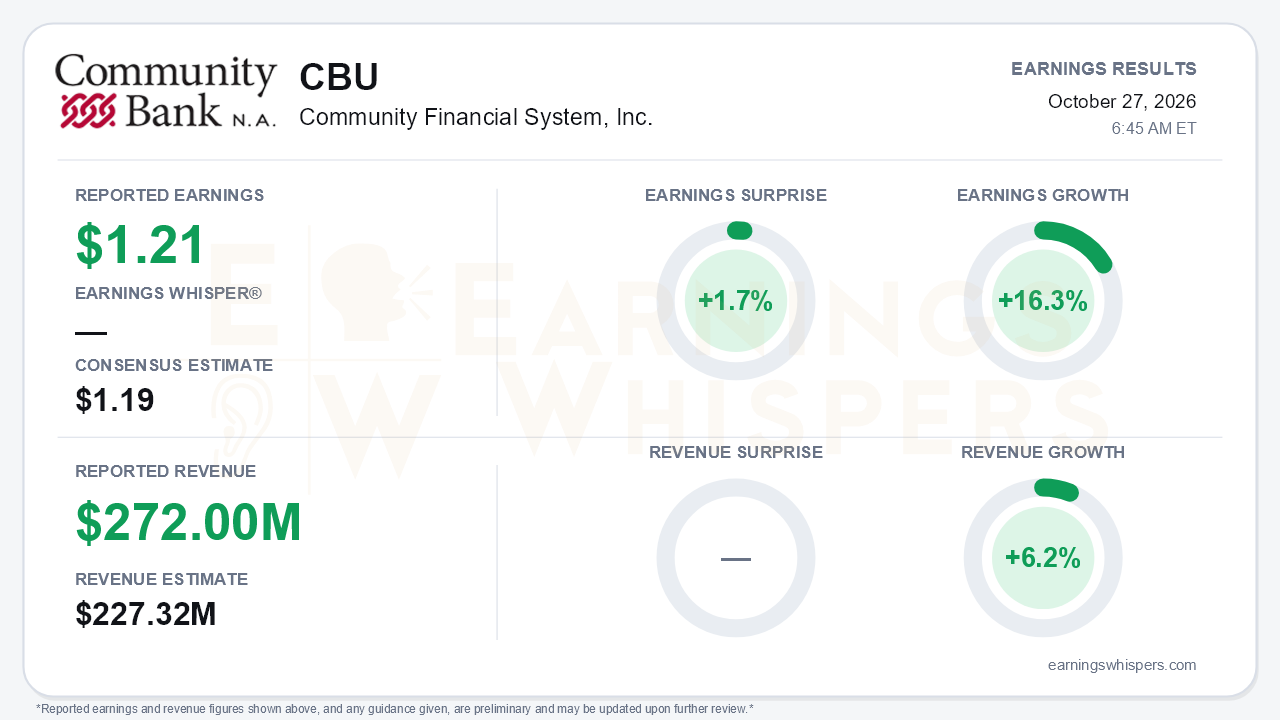
Task: Click the CONSENSUS ESTIMATE label
Action: [x=174, y=366]
